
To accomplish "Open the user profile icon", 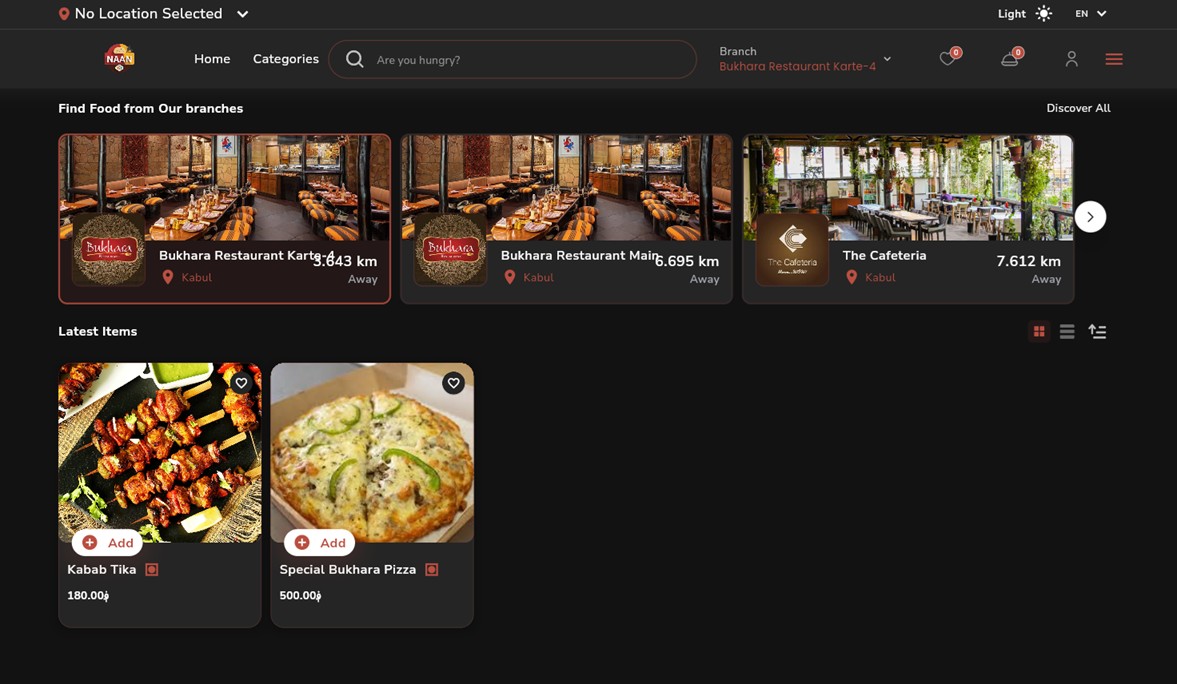I will 1071,59.
